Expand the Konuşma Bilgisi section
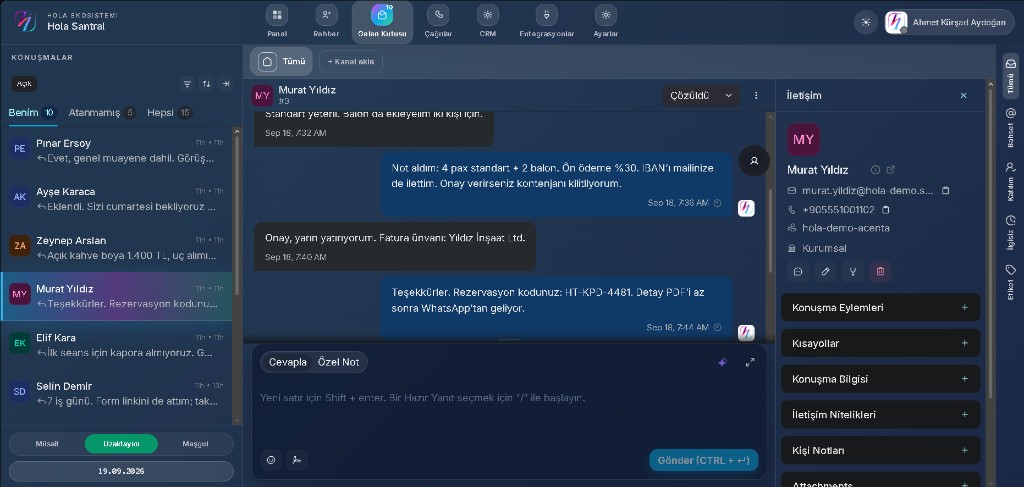This screenshot has height=487, width=1024. 880,379
